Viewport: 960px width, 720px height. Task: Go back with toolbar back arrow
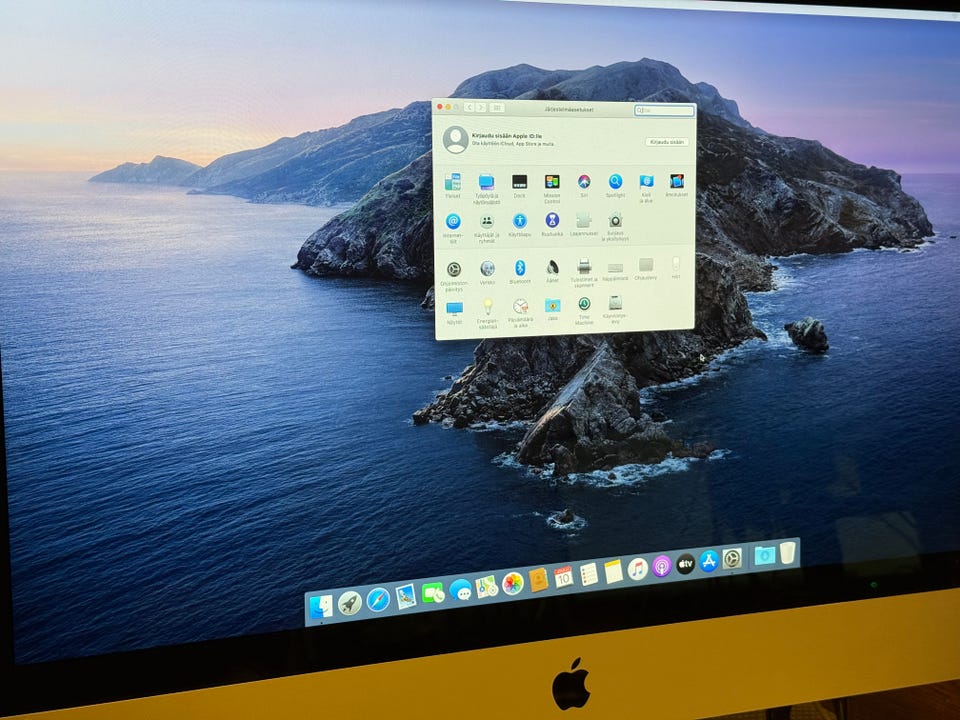[469, 108]
